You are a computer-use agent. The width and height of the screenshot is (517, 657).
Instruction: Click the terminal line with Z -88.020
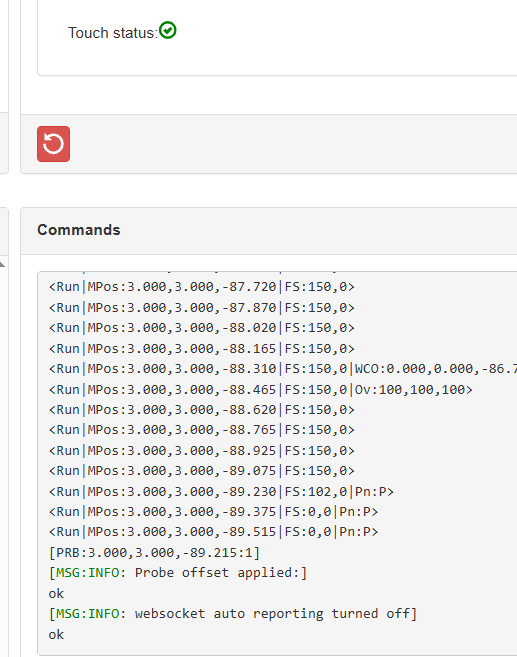pyautogui.click(x=202, y=328)
